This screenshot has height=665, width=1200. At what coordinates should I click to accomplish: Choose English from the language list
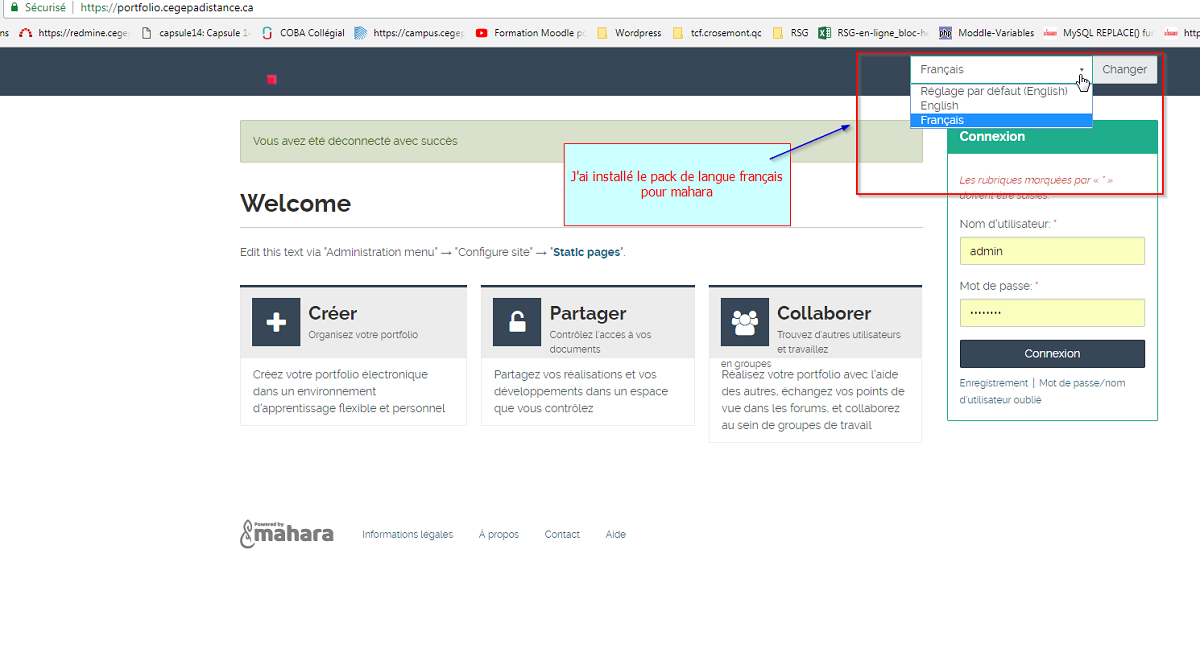pos(939,106)
